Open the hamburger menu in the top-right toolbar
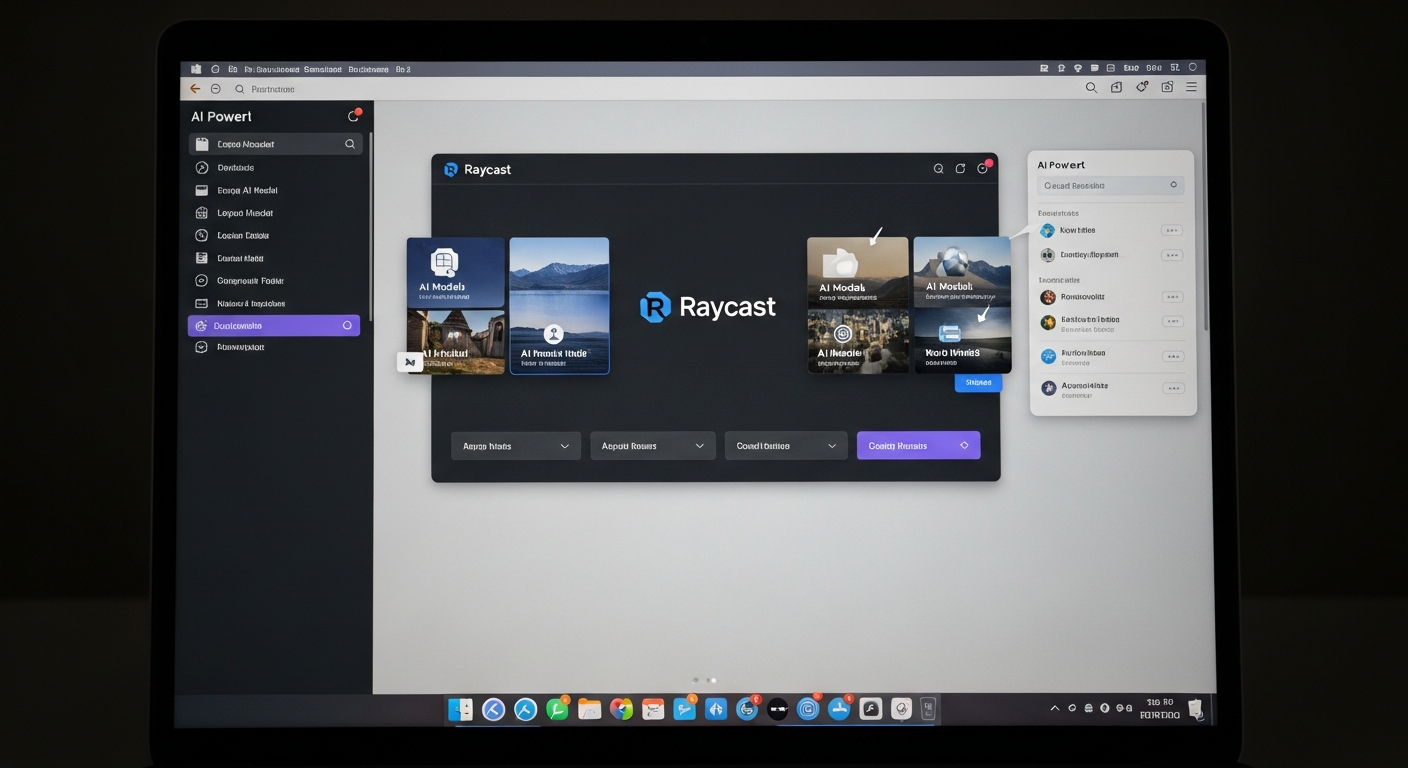This screenshot has width=1408, height=768. point(1191,88)
